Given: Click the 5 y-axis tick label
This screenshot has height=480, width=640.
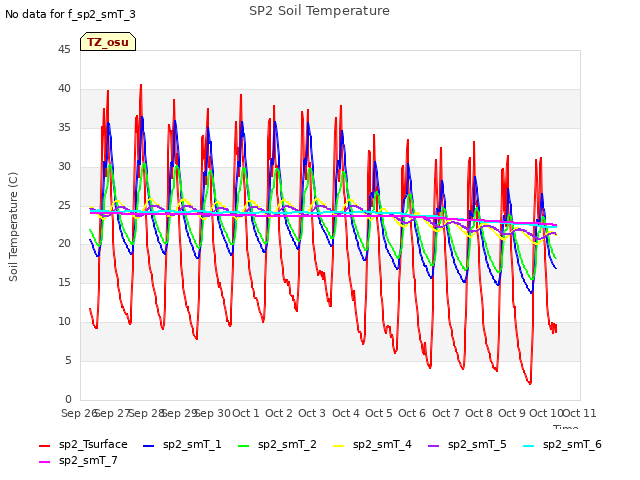Looking at the screenshot, I should tap(68, 361).
